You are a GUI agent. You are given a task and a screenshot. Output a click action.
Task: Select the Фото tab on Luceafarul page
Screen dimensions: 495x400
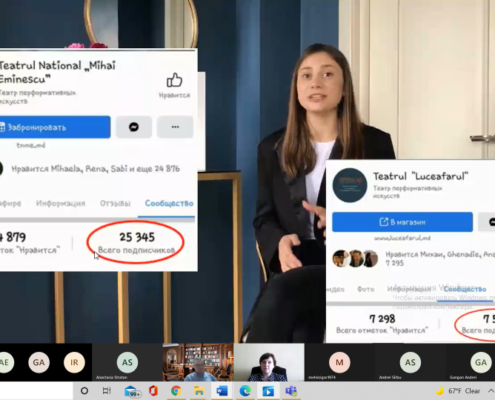pyautogui.click(x=366, y=289)
